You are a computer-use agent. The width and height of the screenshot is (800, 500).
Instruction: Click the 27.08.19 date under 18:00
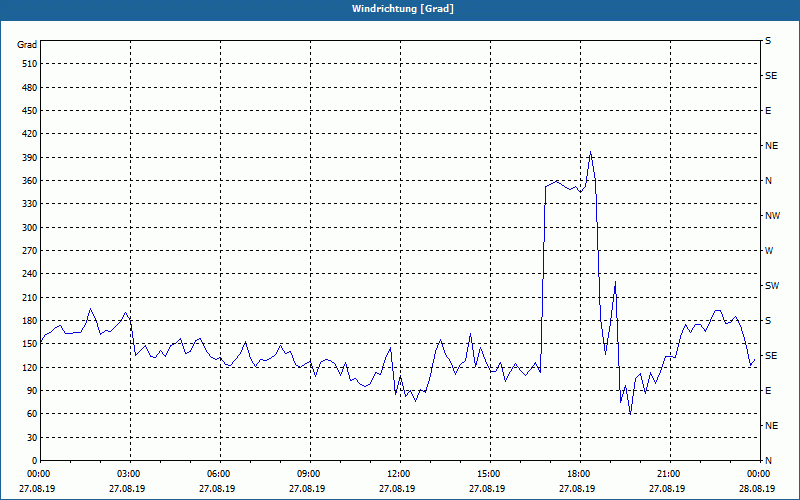(577, 489)
